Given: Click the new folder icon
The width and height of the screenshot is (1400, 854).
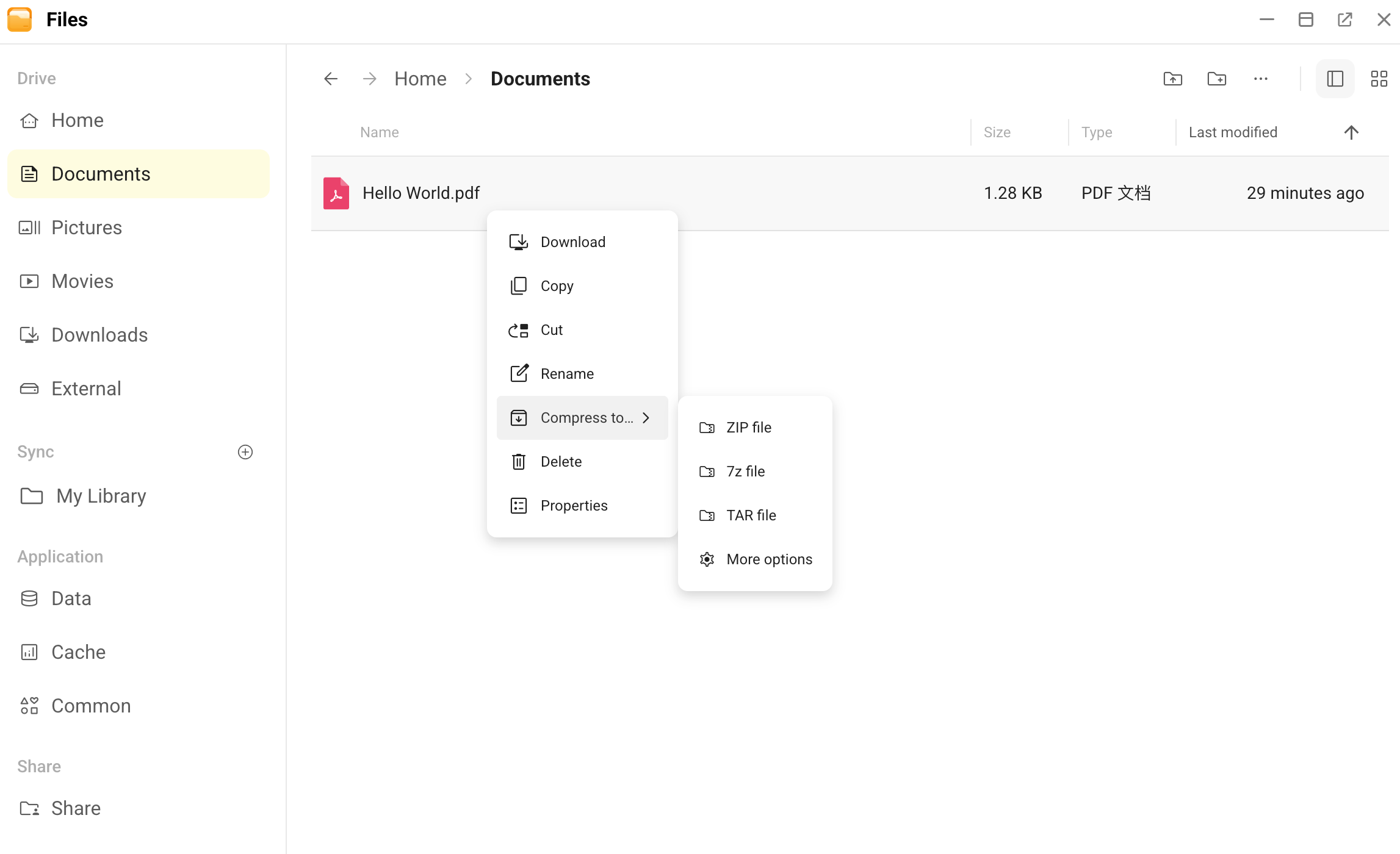Looking at the screenshot, I should point(1216,79).
